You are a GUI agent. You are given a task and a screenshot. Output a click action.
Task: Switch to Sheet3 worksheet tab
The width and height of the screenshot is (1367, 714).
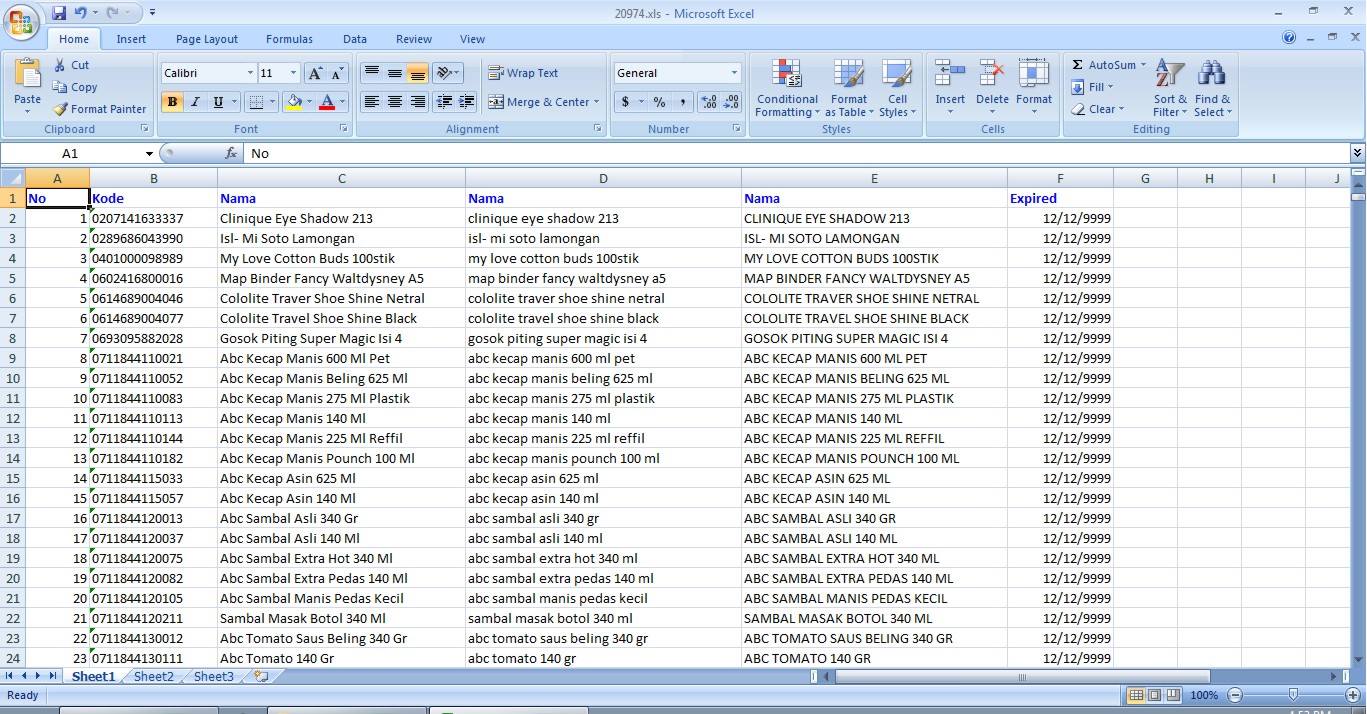click(x=213, y=677)
